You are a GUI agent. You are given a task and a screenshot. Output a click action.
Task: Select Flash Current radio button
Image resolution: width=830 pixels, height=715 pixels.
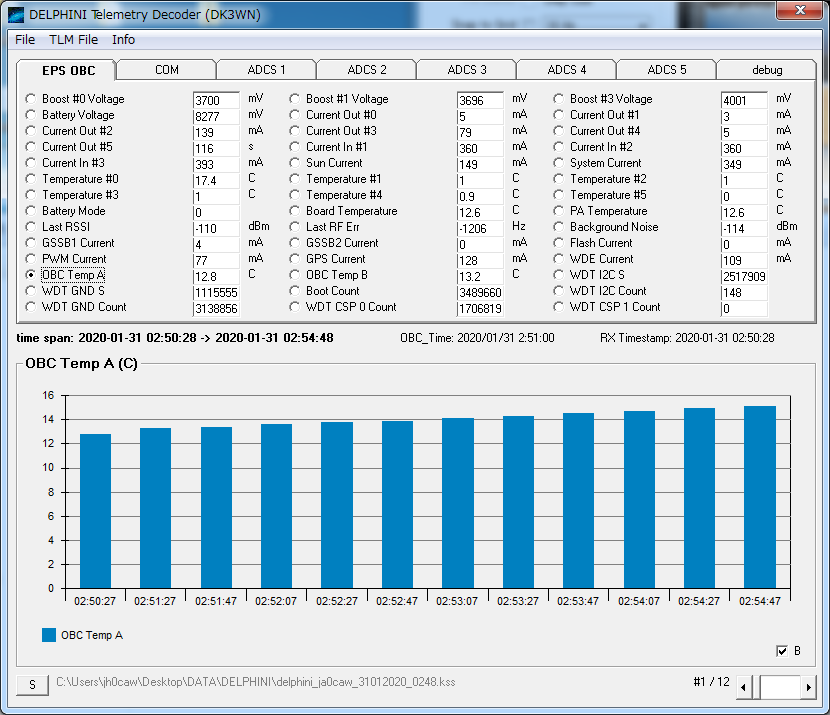558,243
